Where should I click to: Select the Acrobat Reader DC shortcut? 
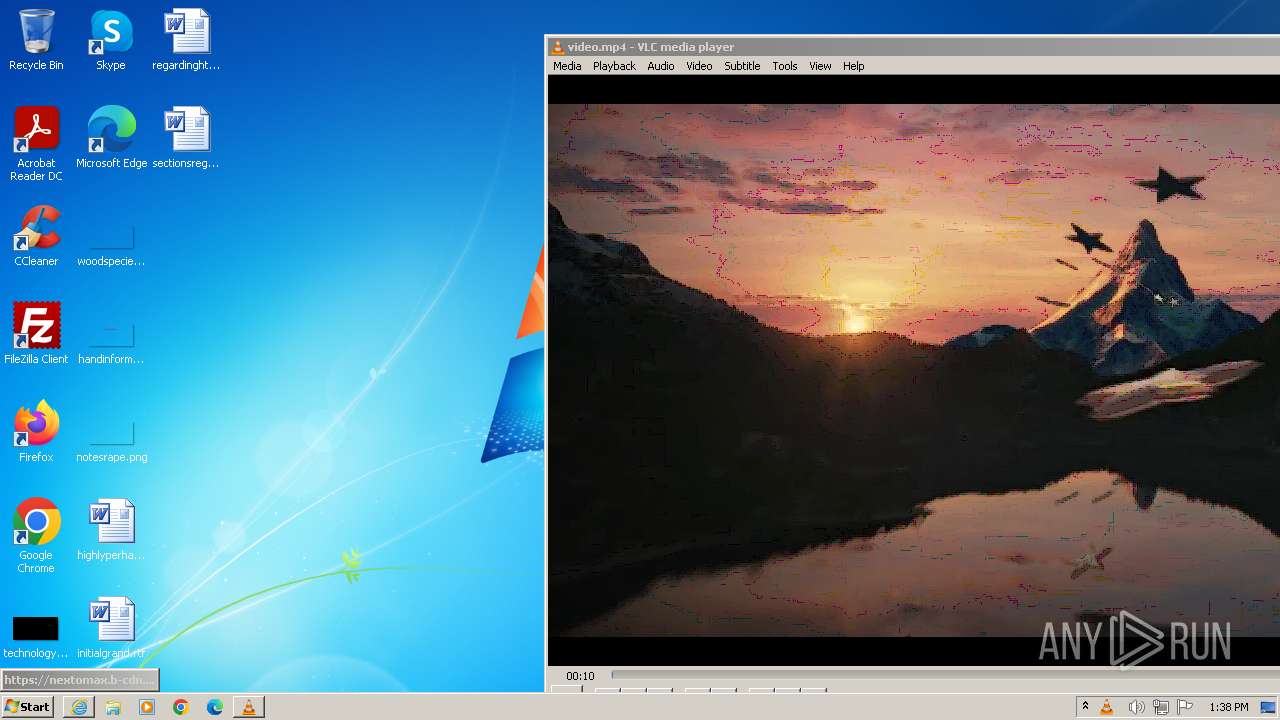coord(36,144)
